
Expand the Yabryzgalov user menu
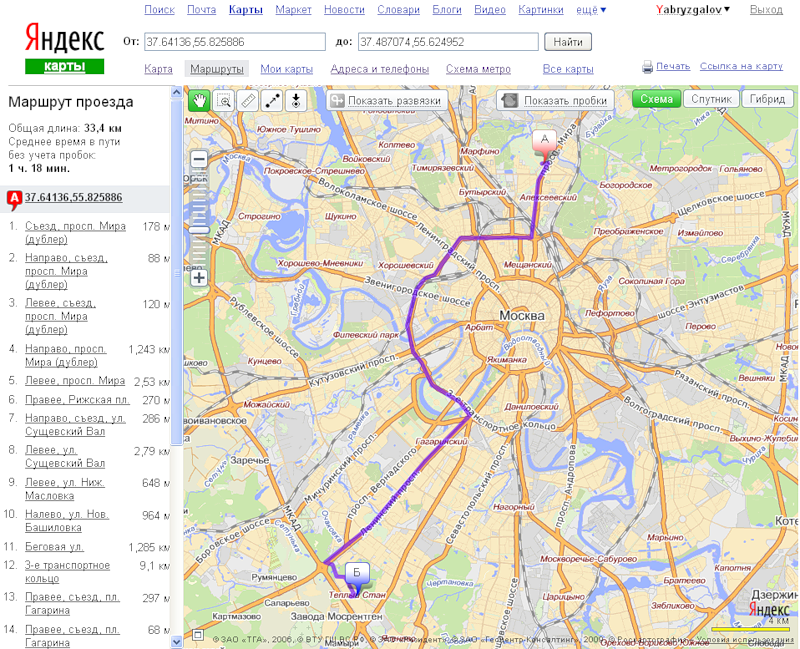(692, 10)
